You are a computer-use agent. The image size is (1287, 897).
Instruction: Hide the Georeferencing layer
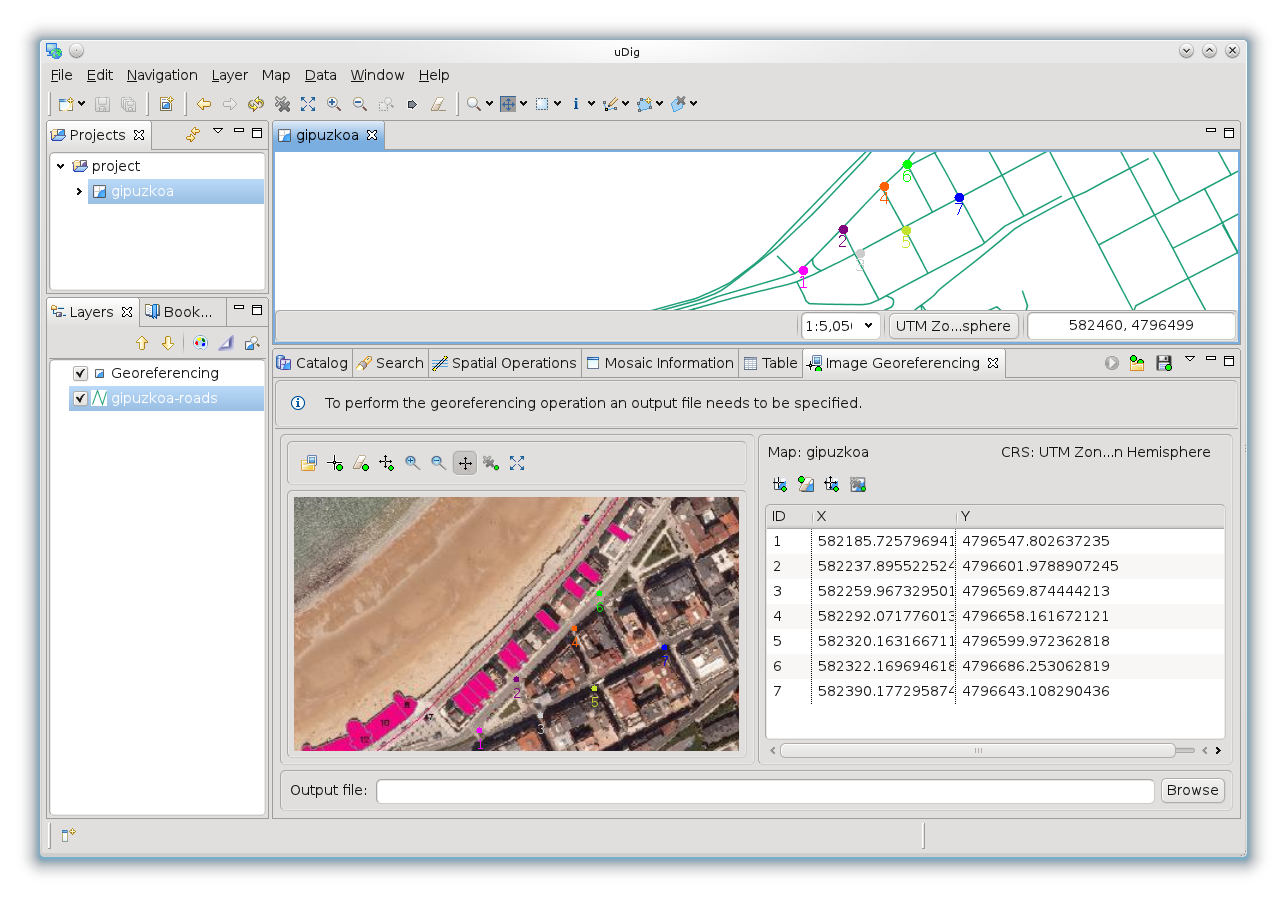(79, 372)
